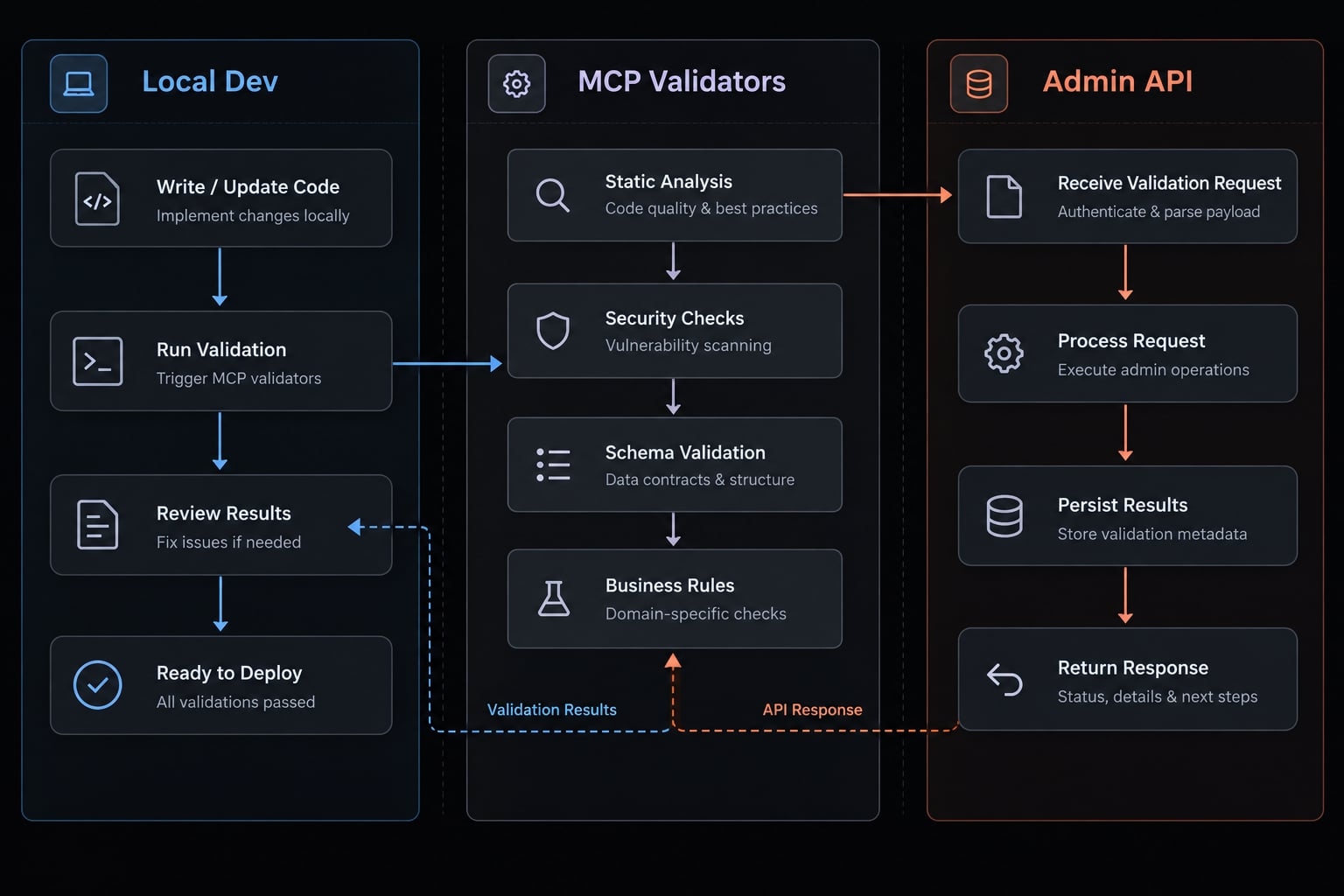Screen dimensions: 1344x896
Task: Select the Local Dev column title
Action: click(210, 81)
